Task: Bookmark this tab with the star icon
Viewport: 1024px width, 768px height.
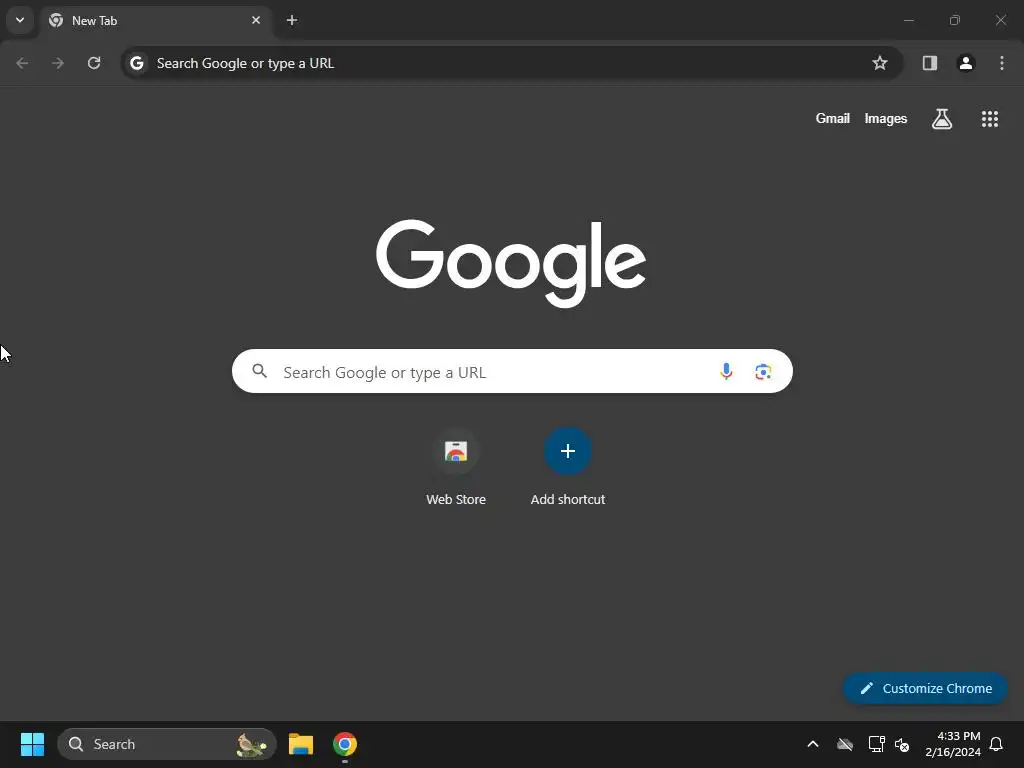Action: point(880,63)
